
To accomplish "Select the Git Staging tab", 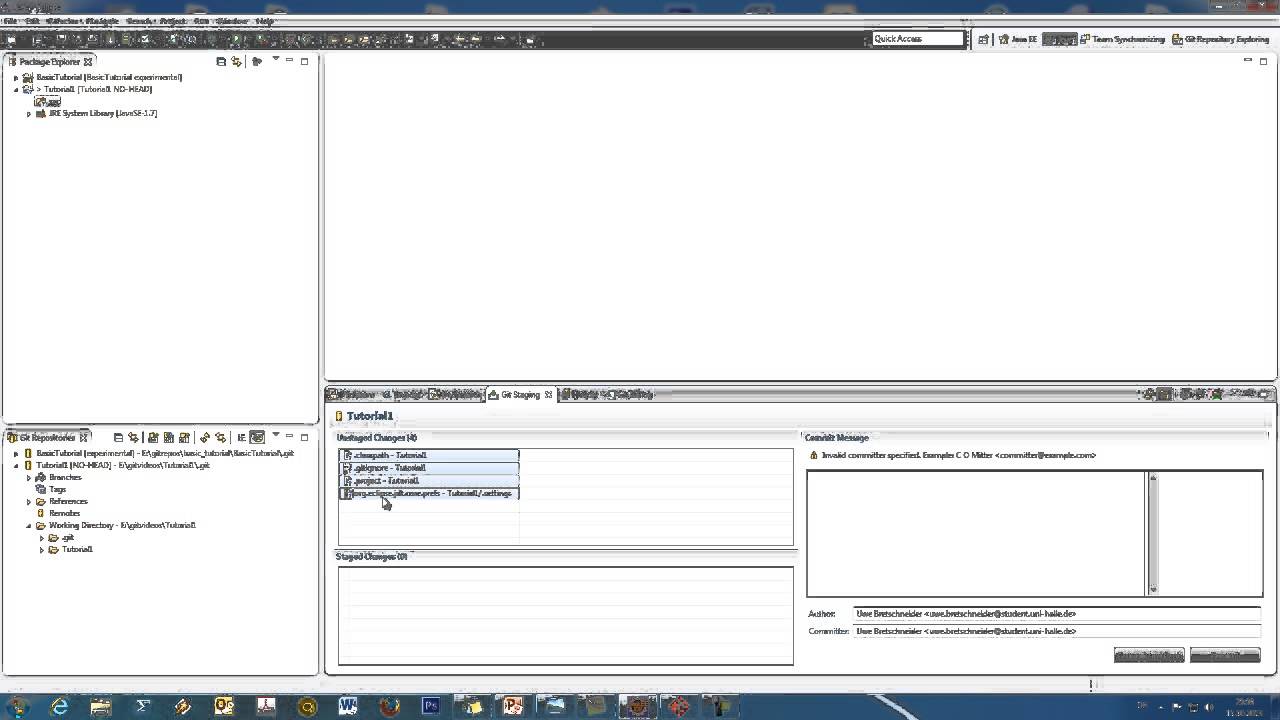I will [x=520, y=395].
